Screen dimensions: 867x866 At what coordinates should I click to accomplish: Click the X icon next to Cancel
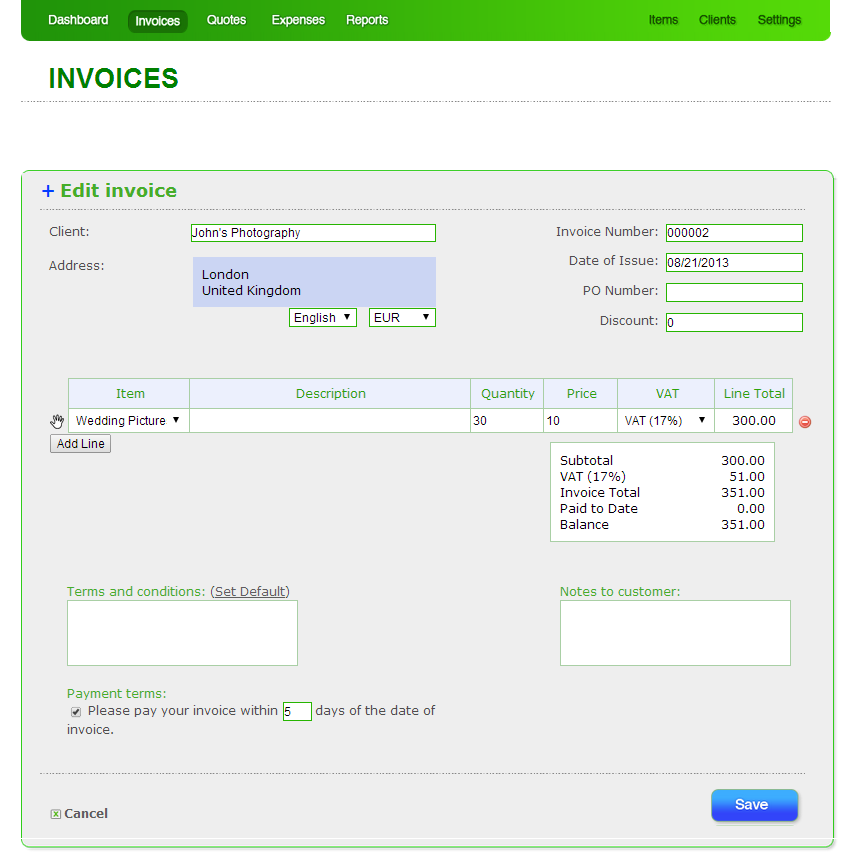(x=55, y=813)
